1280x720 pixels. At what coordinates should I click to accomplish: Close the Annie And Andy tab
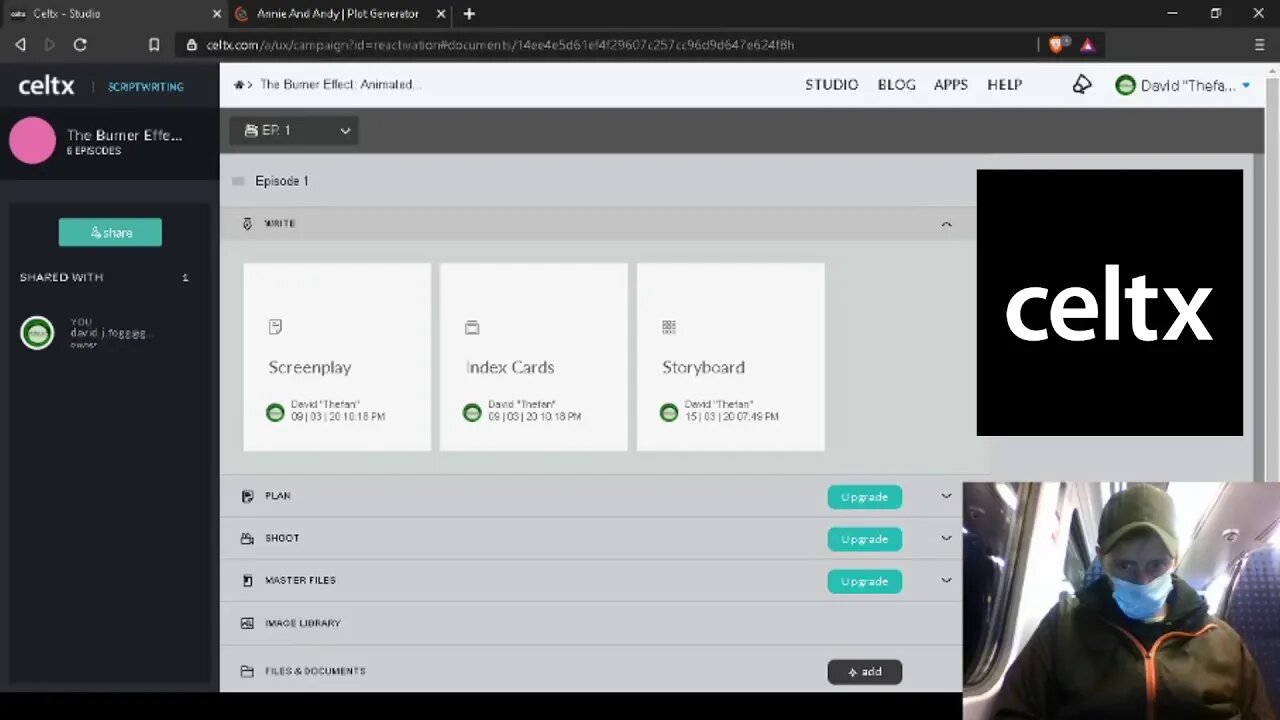coord(440,14)
